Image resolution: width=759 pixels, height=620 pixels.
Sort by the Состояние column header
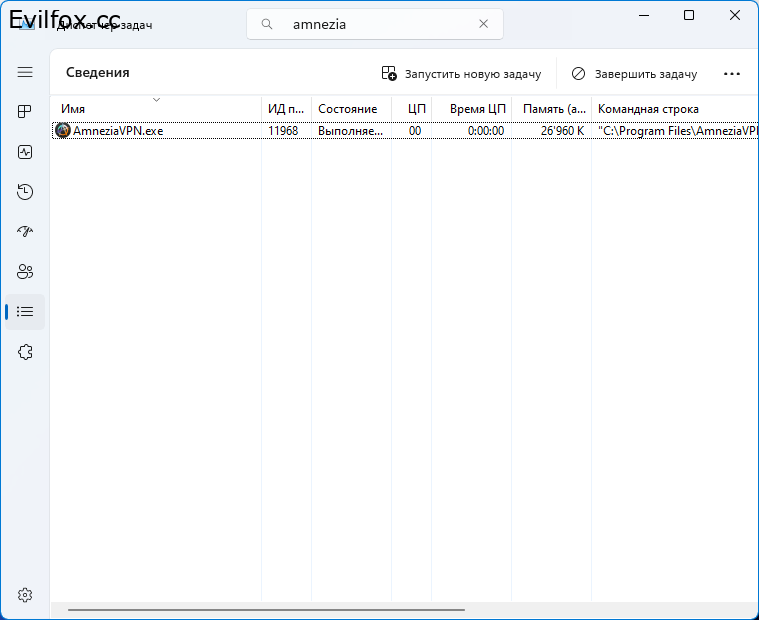click(x=347, y=109)
